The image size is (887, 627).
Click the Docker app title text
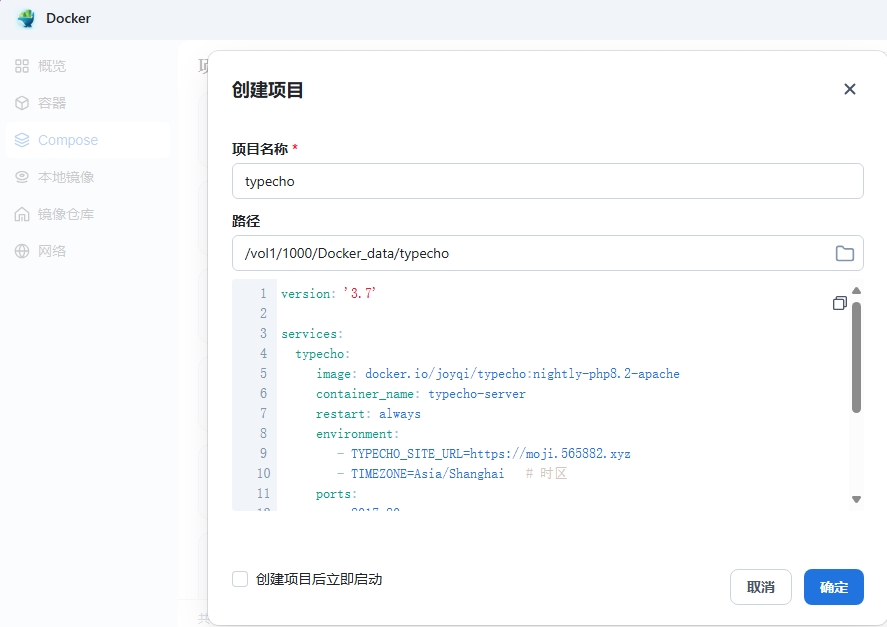[x=68, y=18]
